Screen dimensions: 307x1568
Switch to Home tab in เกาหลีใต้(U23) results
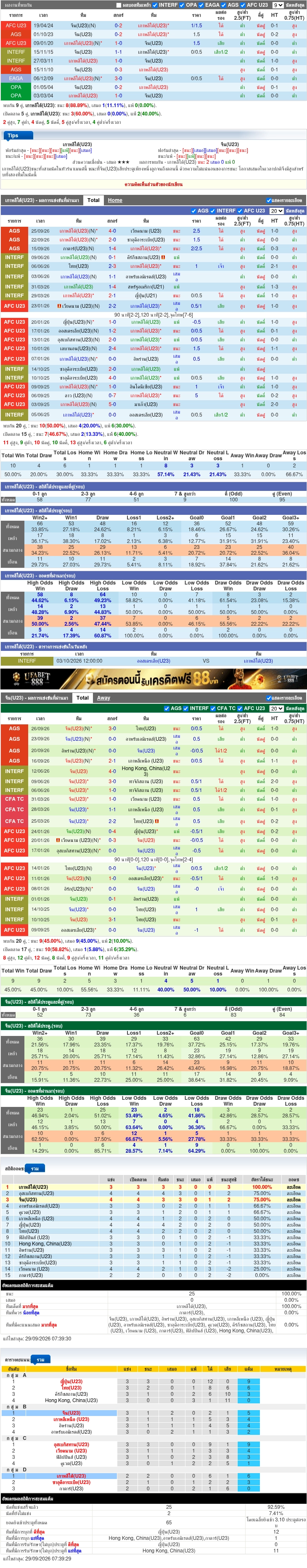coord(115,200)
